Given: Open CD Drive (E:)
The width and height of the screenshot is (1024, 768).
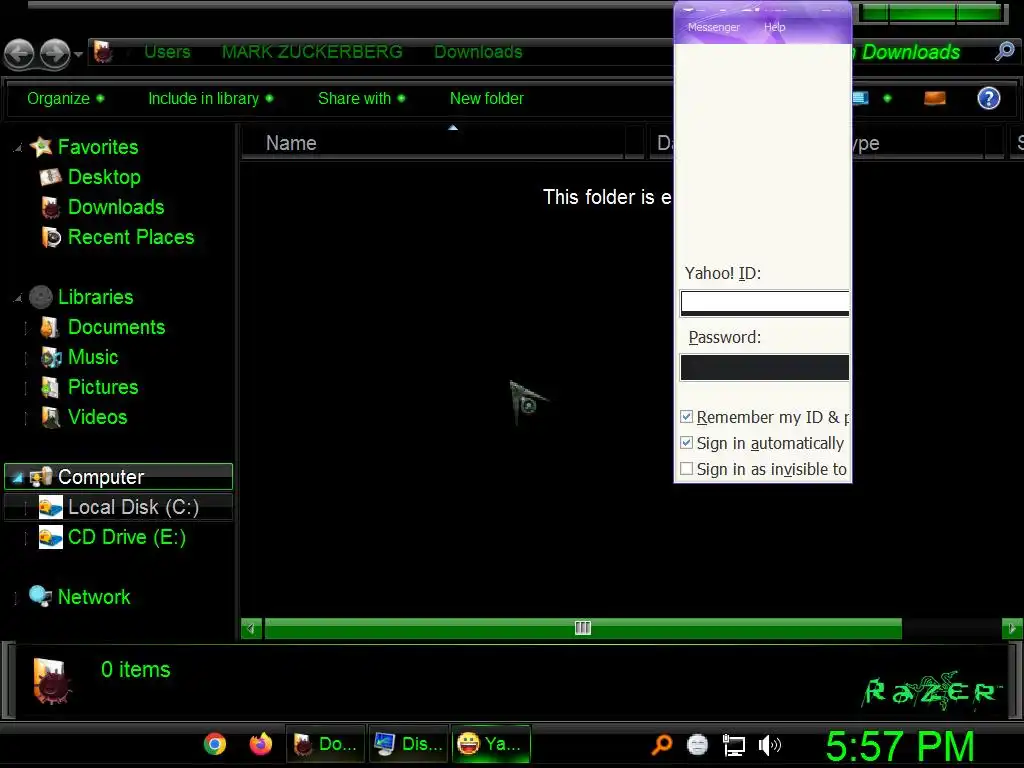Looking at the screenshot, I should 127,537.
